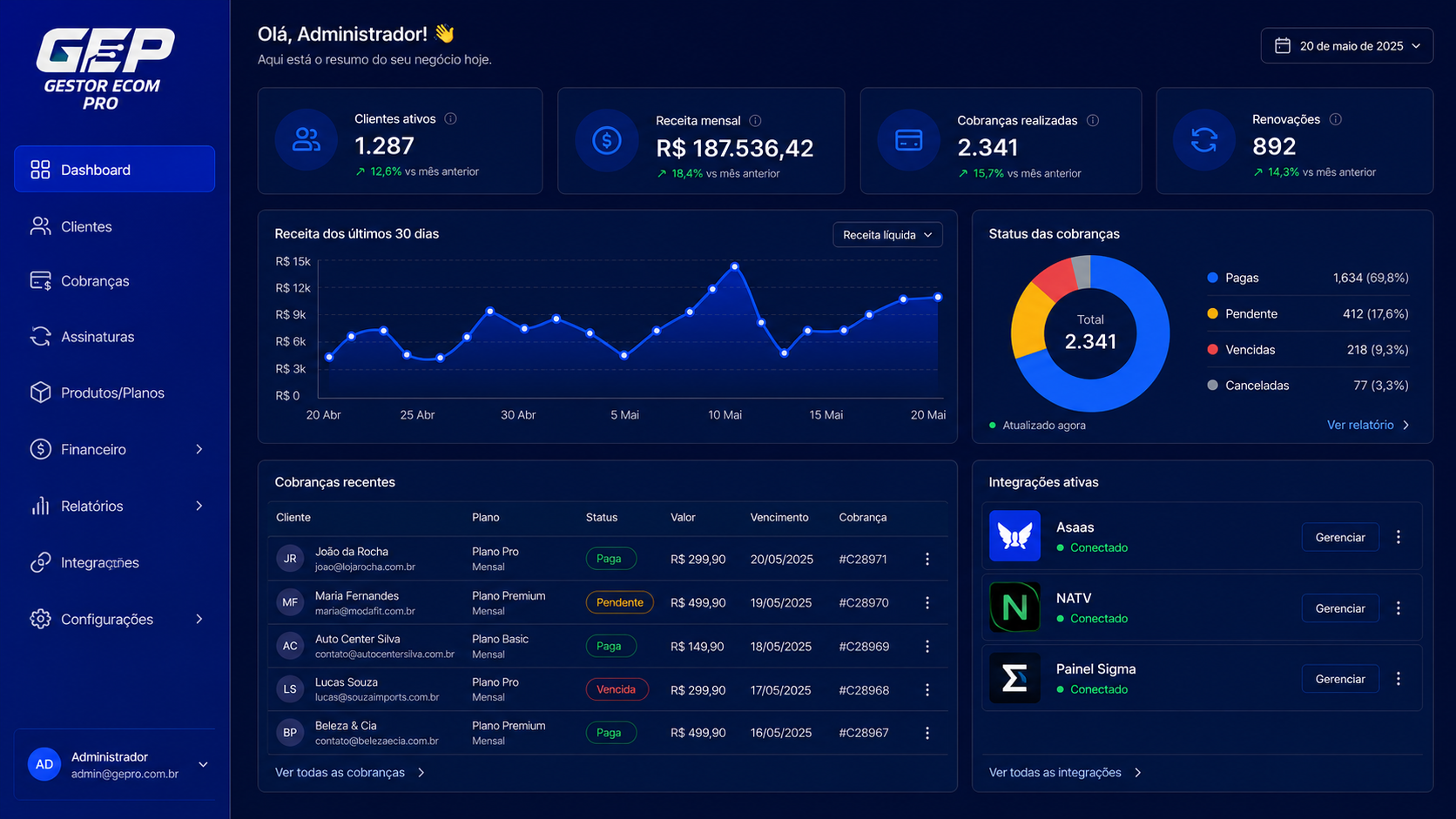Click the Painel Sigma logo thumbnail

tap(1014, 677)
